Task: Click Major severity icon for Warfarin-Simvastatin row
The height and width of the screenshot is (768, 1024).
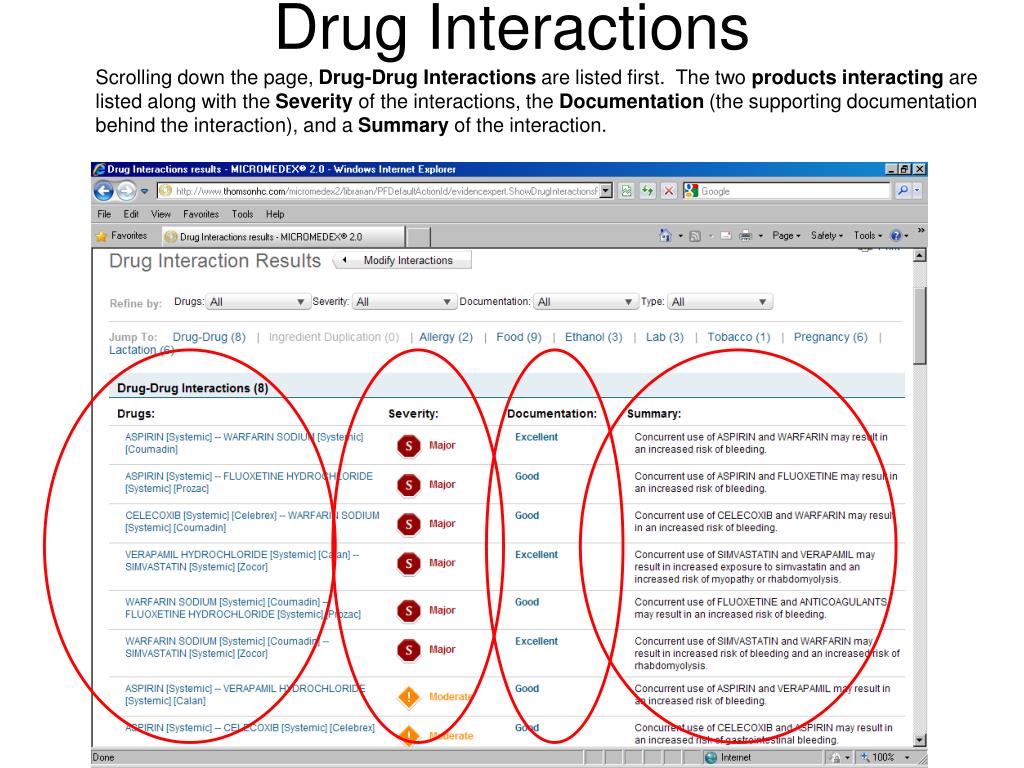Action: pos(409,650)
